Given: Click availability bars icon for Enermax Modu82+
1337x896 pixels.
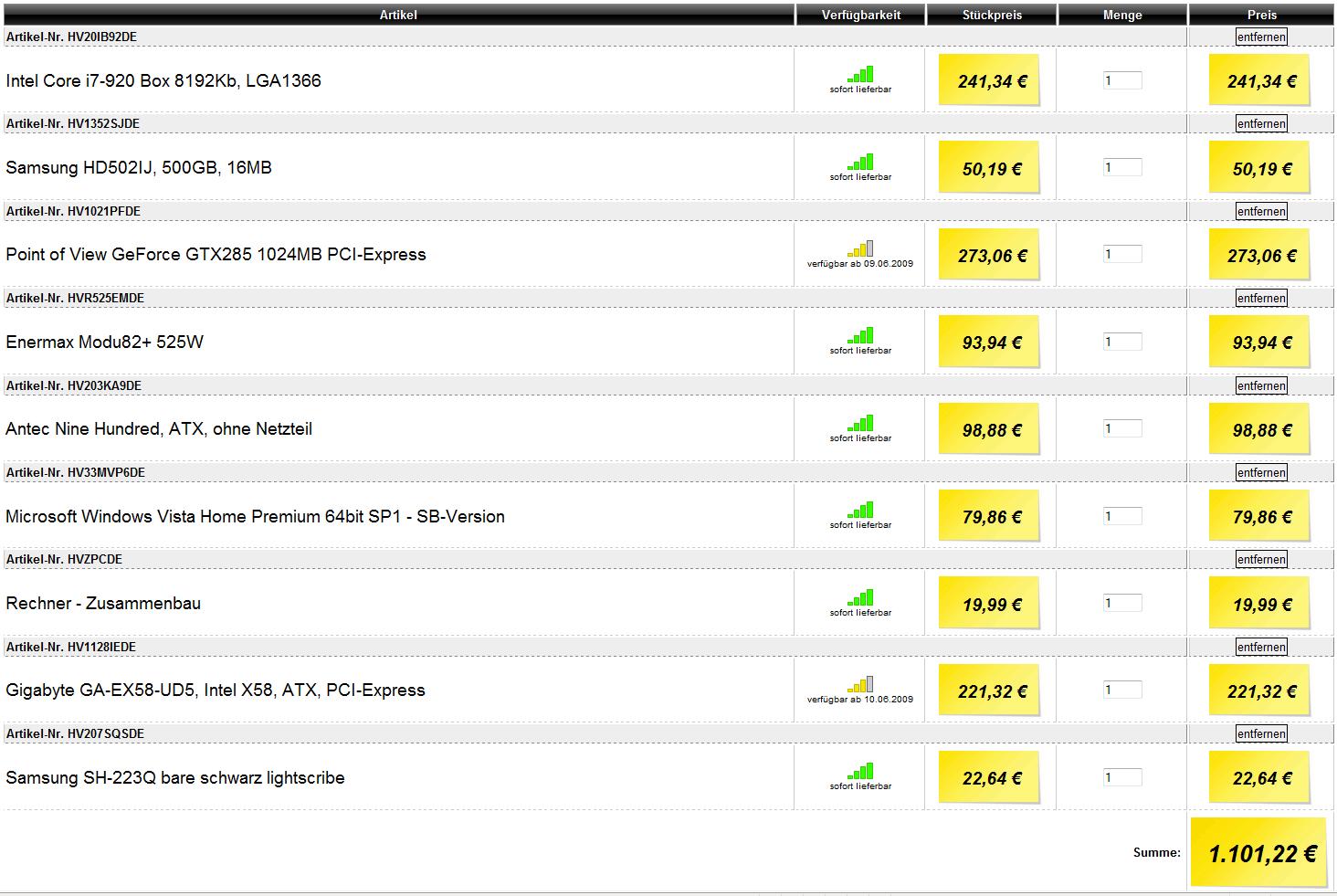Looking at the screenshot, I should point(860,335).
